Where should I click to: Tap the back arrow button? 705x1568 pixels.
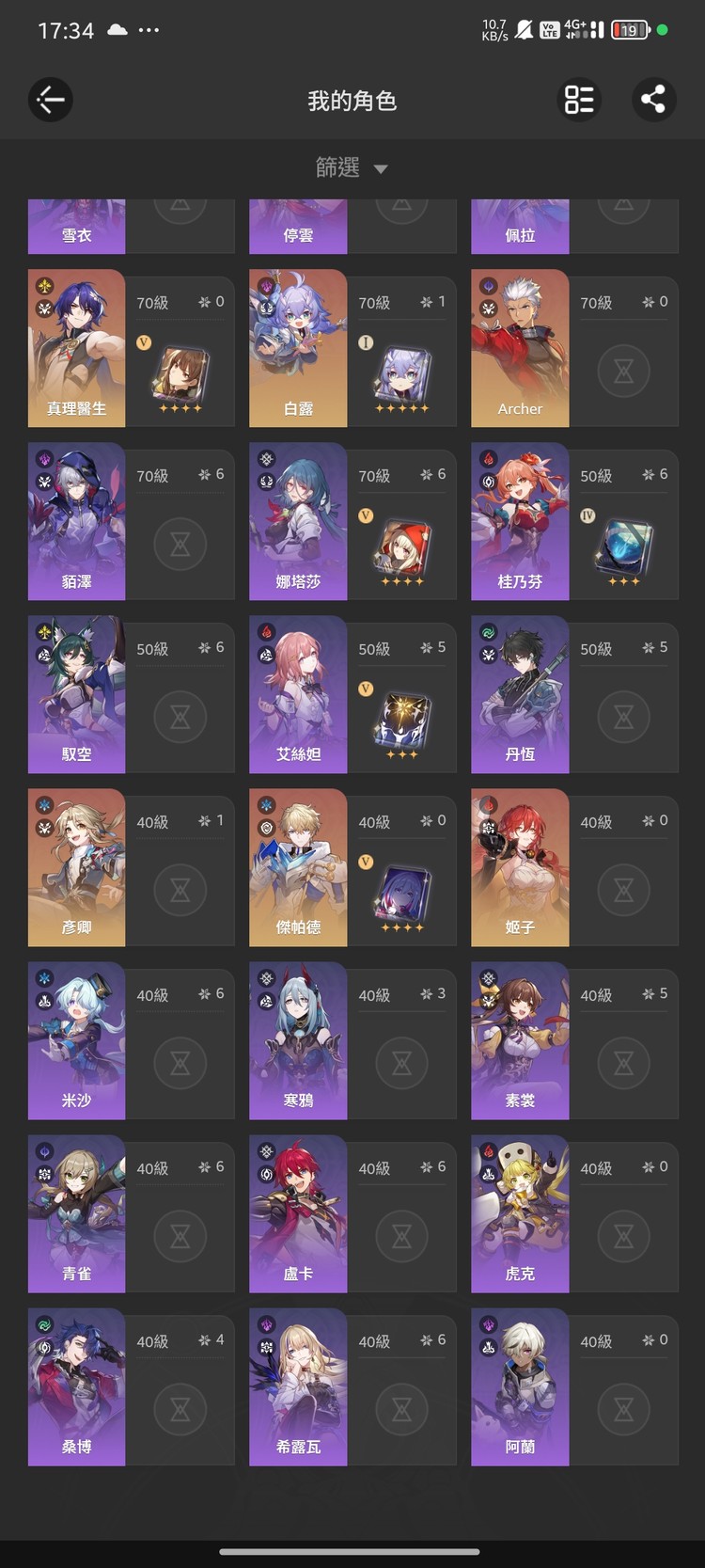pos(51,100)
